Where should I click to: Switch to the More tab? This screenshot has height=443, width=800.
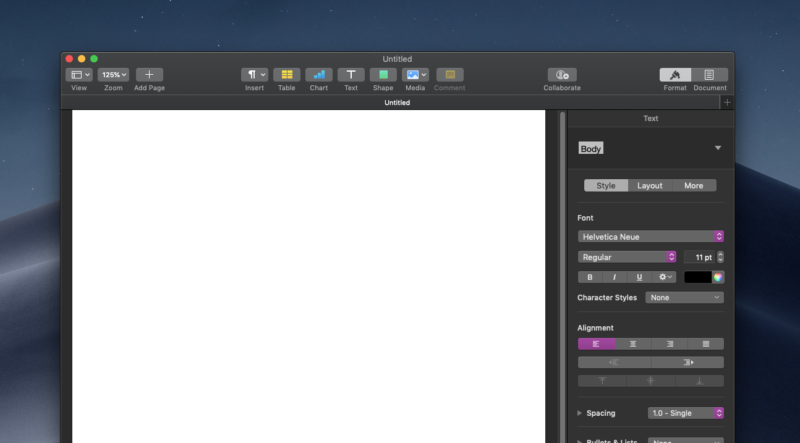point(694,185)
